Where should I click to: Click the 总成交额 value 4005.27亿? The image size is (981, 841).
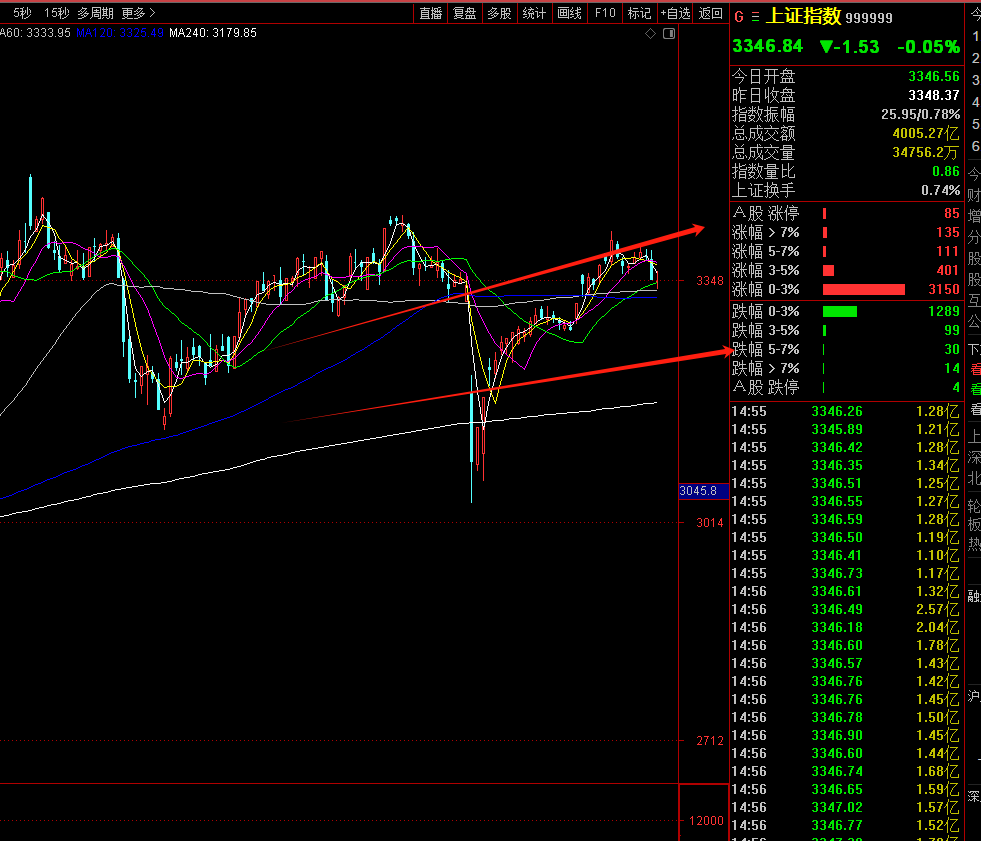click(926, 133)
